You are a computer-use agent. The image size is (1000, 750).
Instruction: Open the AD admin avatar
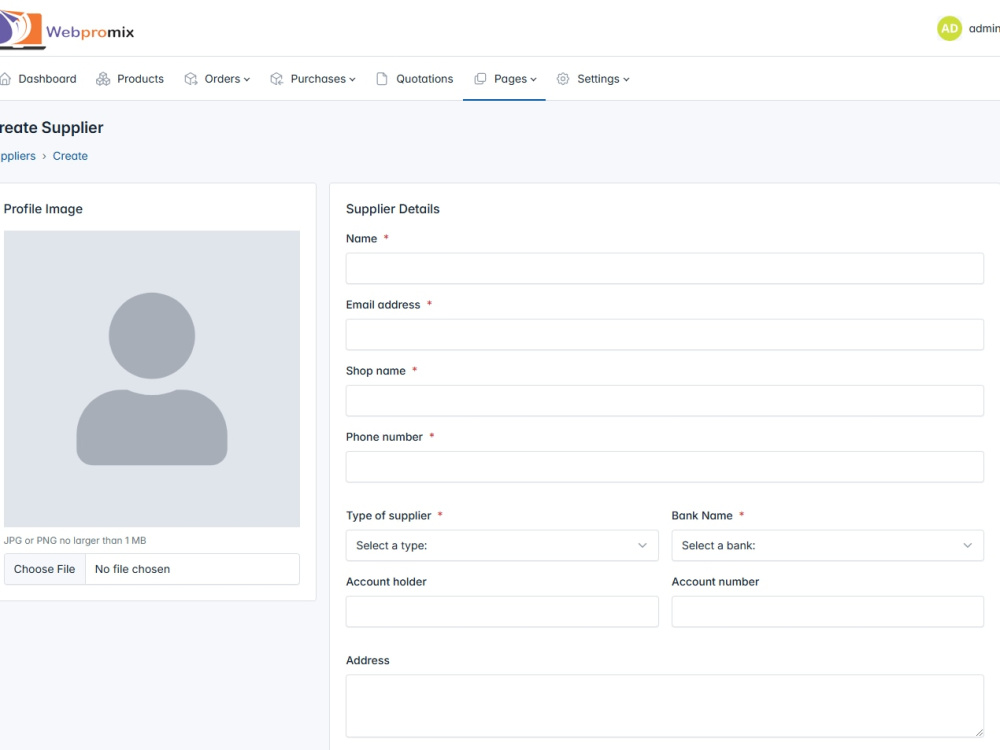tap(949, 29)
